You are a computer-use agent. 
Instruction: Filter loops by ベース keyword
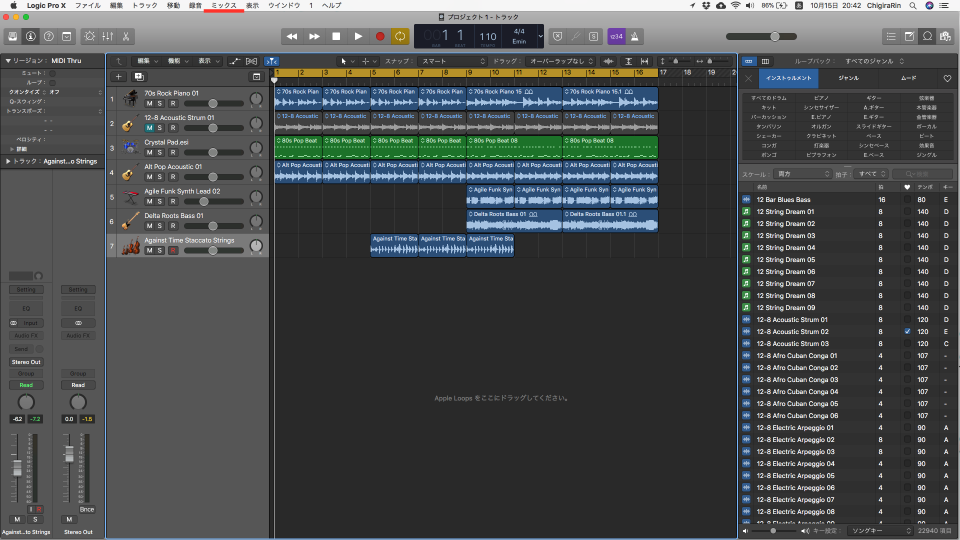click(874, 136)
